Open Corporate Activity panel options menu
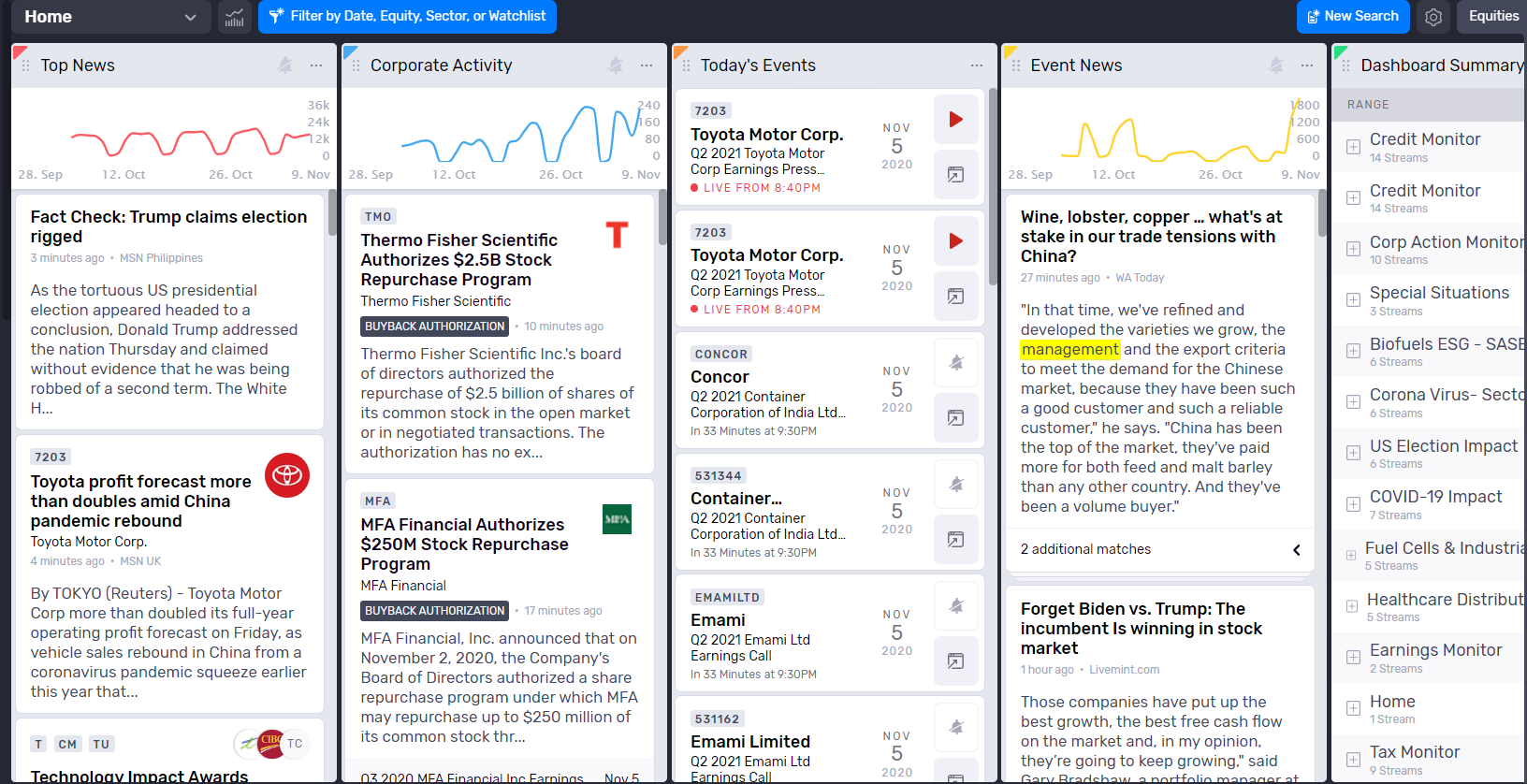The height and width of the screenshot is (784, 1527). [647, 65]
